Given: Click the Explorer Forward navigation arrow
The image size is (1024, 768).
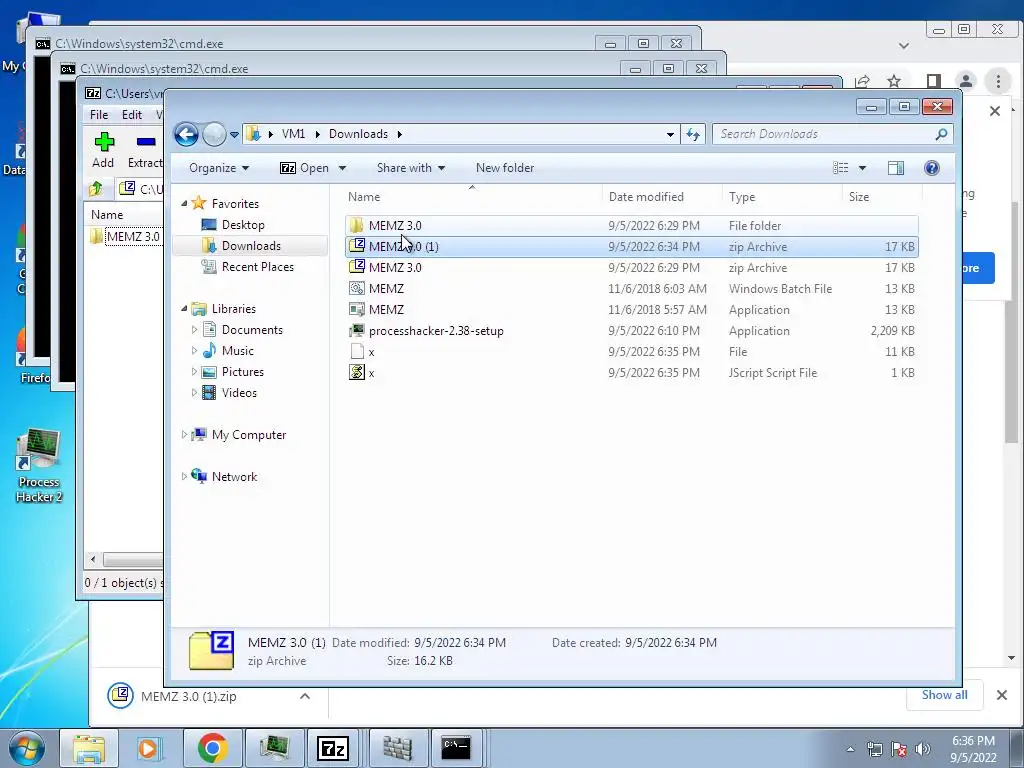Looking at the screenshot, I should (214, 135).
